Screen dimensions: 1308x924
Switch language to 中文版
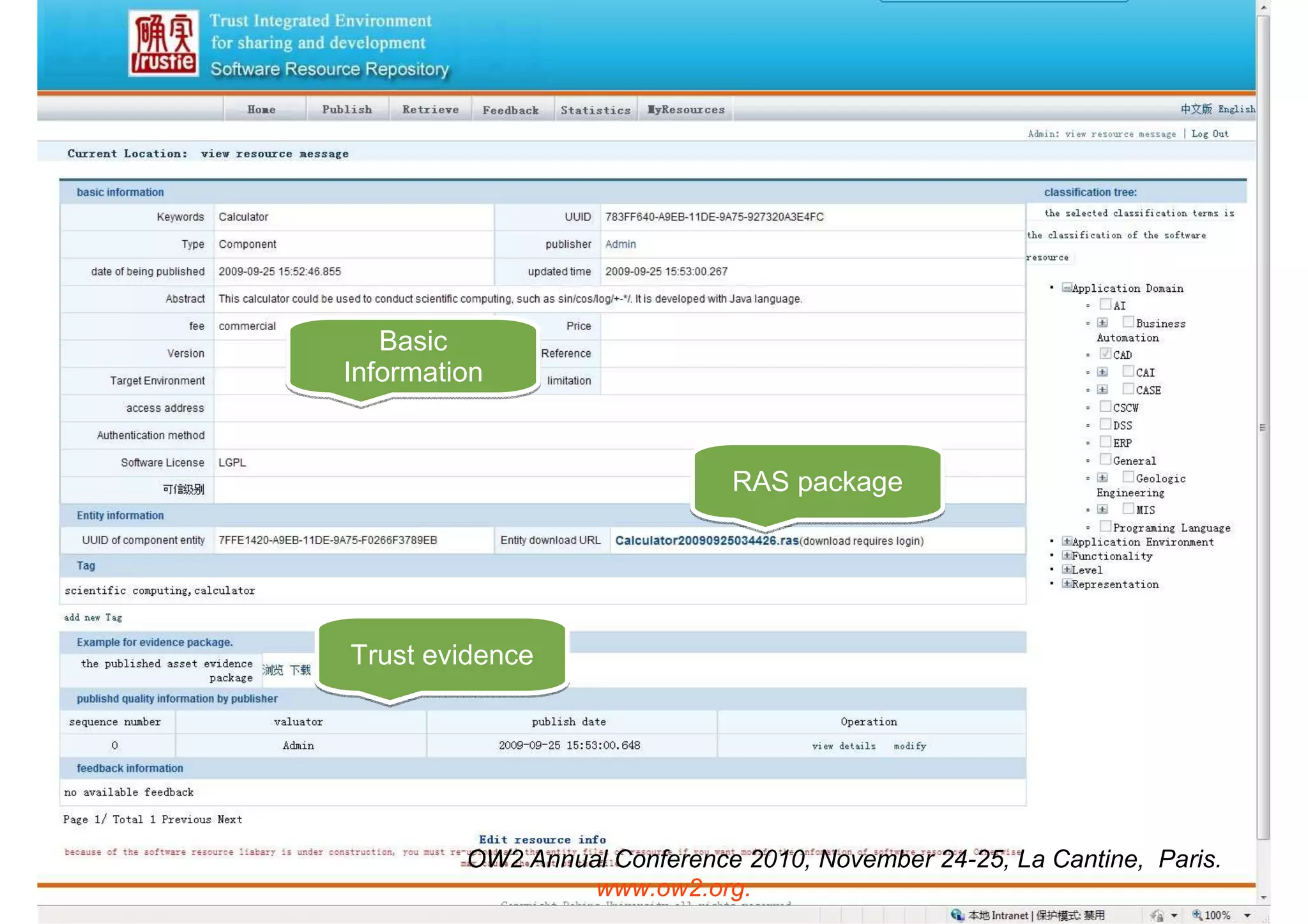(1196, 109)
